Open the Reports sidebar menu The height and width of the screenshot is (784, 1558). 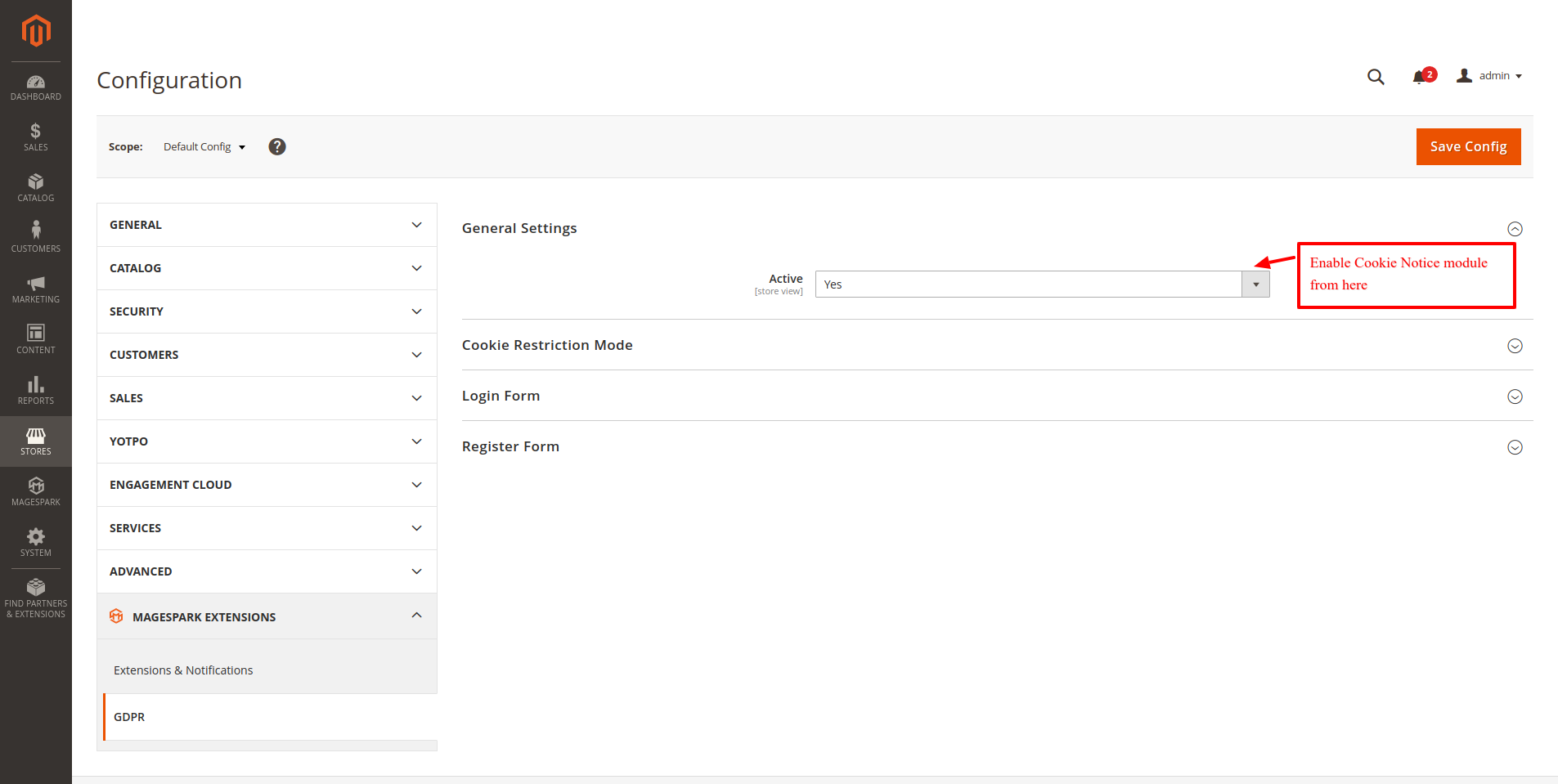point(36,390)
